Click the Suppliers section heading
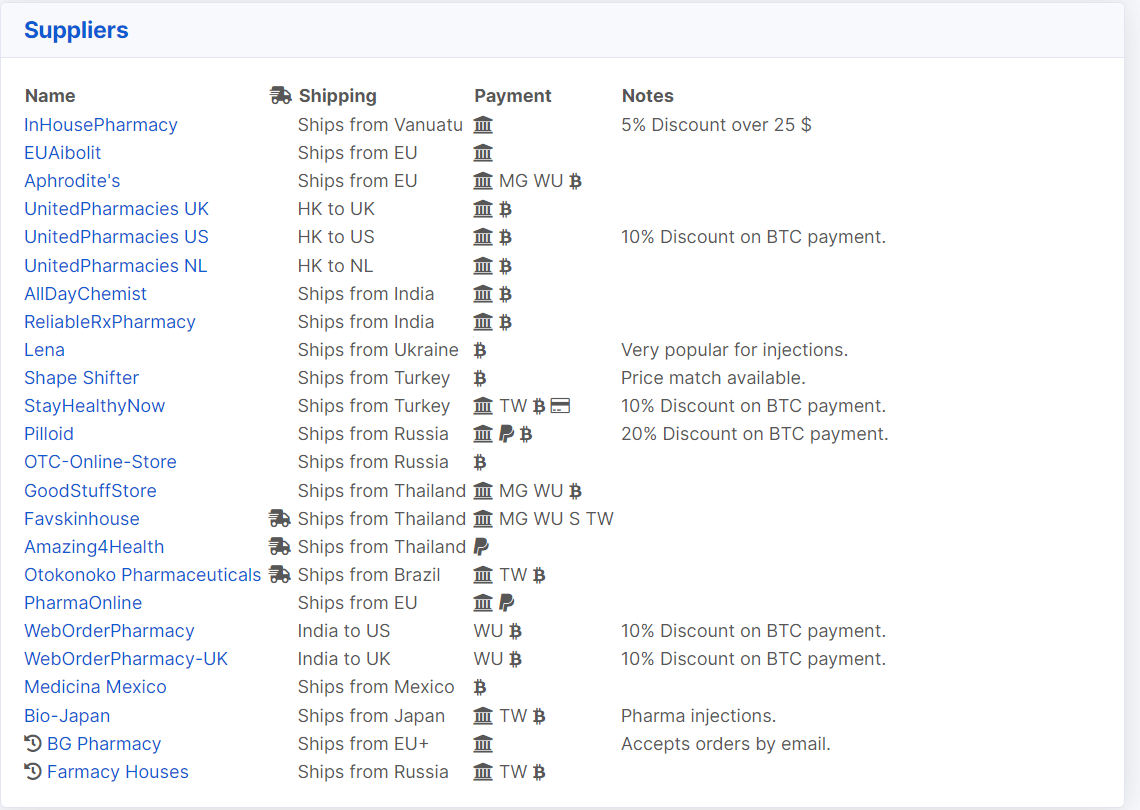The height and width of the screenshot is (810, 1140). (x=76, y=31)
